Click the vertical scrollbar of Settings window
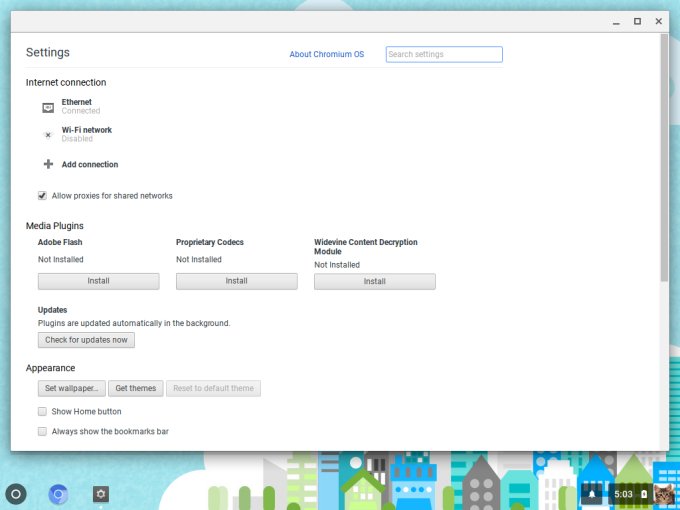 (664, 158)
